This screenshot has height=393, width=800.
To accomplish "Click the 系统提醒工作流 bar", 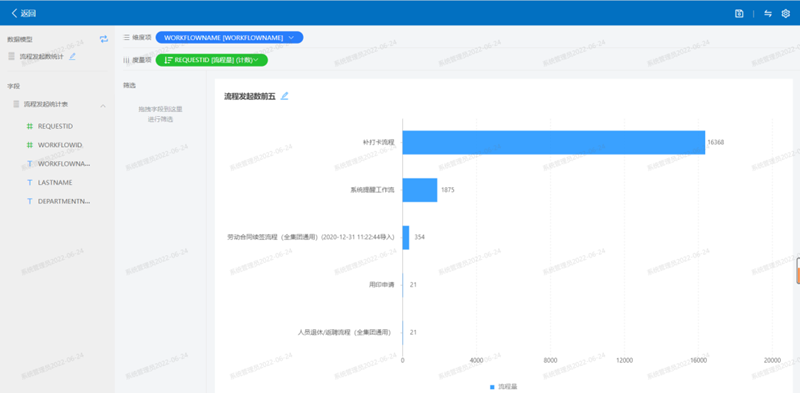I will [x=420, y=190].
